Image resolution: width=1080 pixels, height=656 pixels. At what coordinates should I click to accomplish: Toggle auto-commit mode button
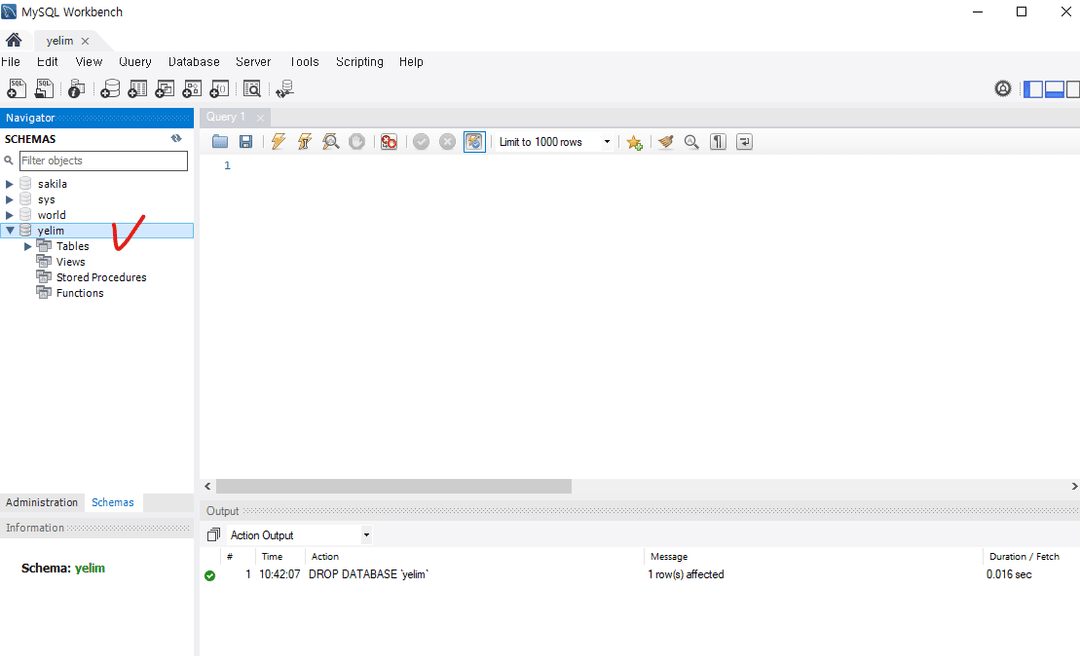coord(475,142)
